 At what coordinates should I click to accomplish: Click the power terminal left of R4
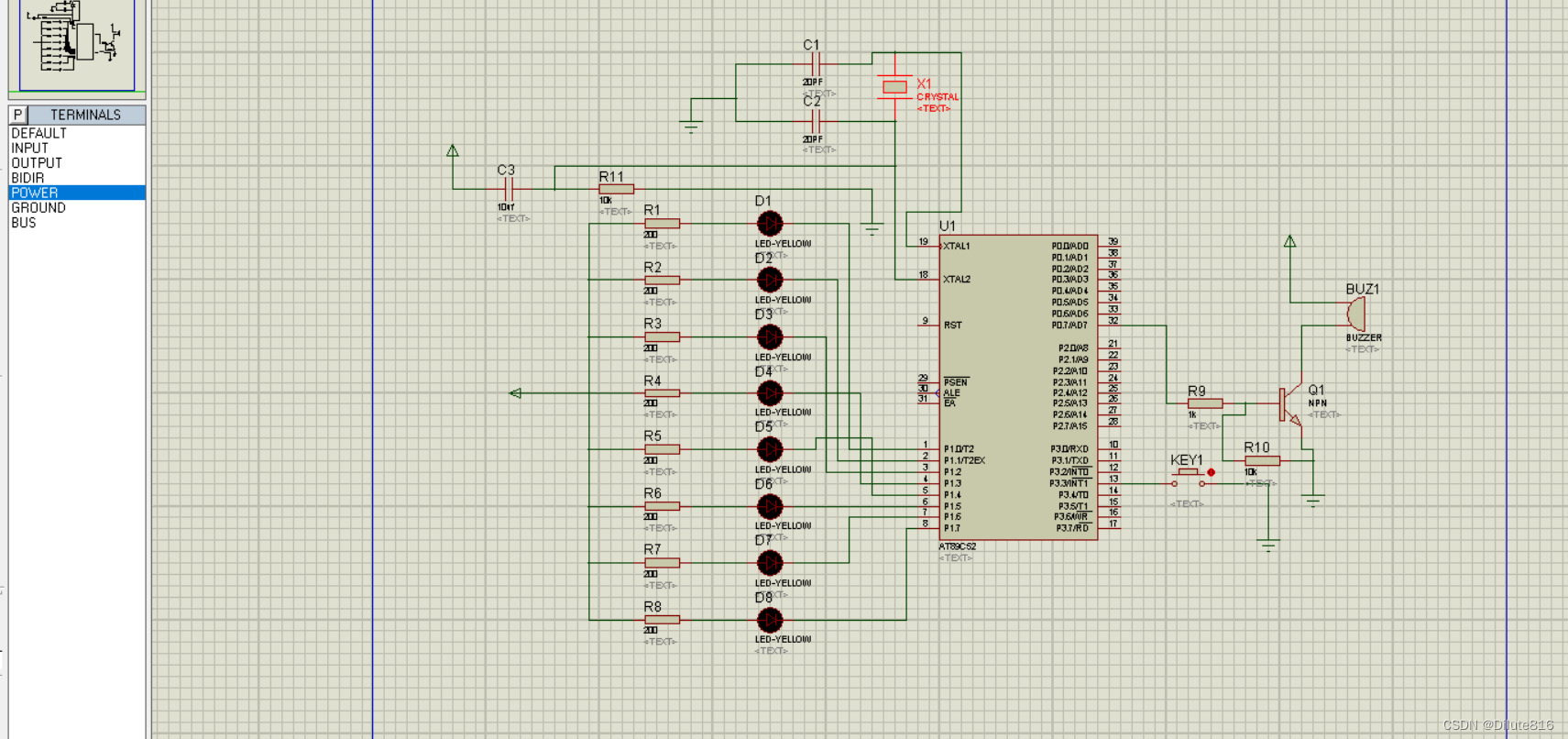(x=515, y=393)
